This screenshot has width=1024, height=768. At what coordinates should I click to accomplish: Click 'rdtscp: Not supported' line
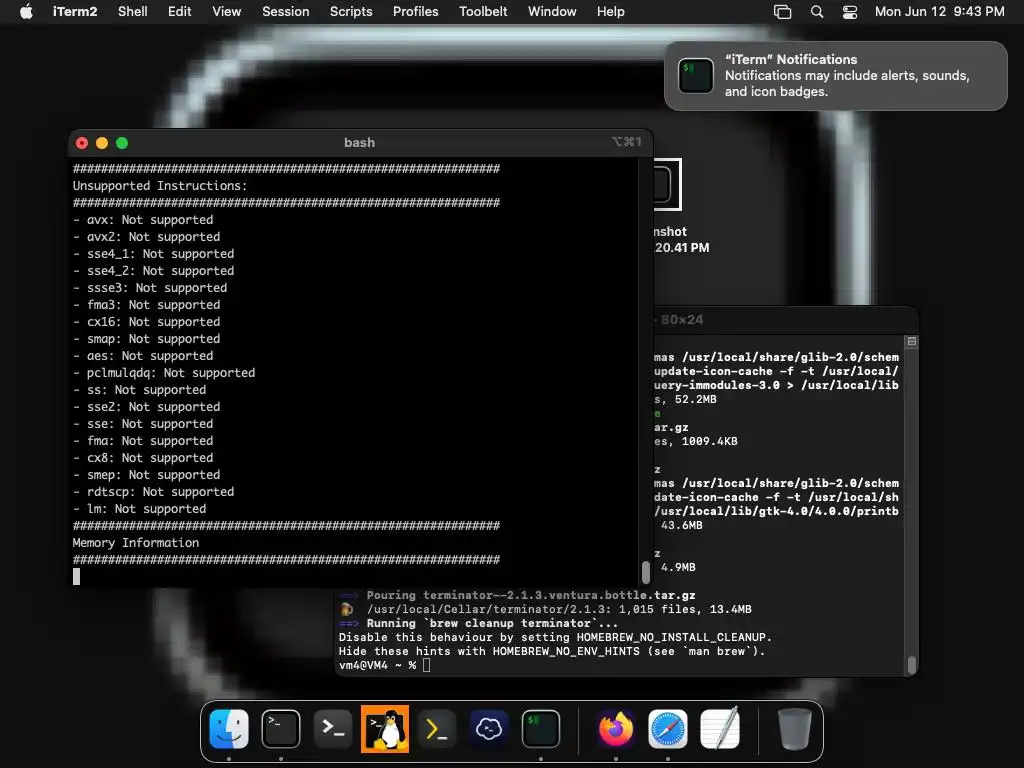(x=153, y=491)
